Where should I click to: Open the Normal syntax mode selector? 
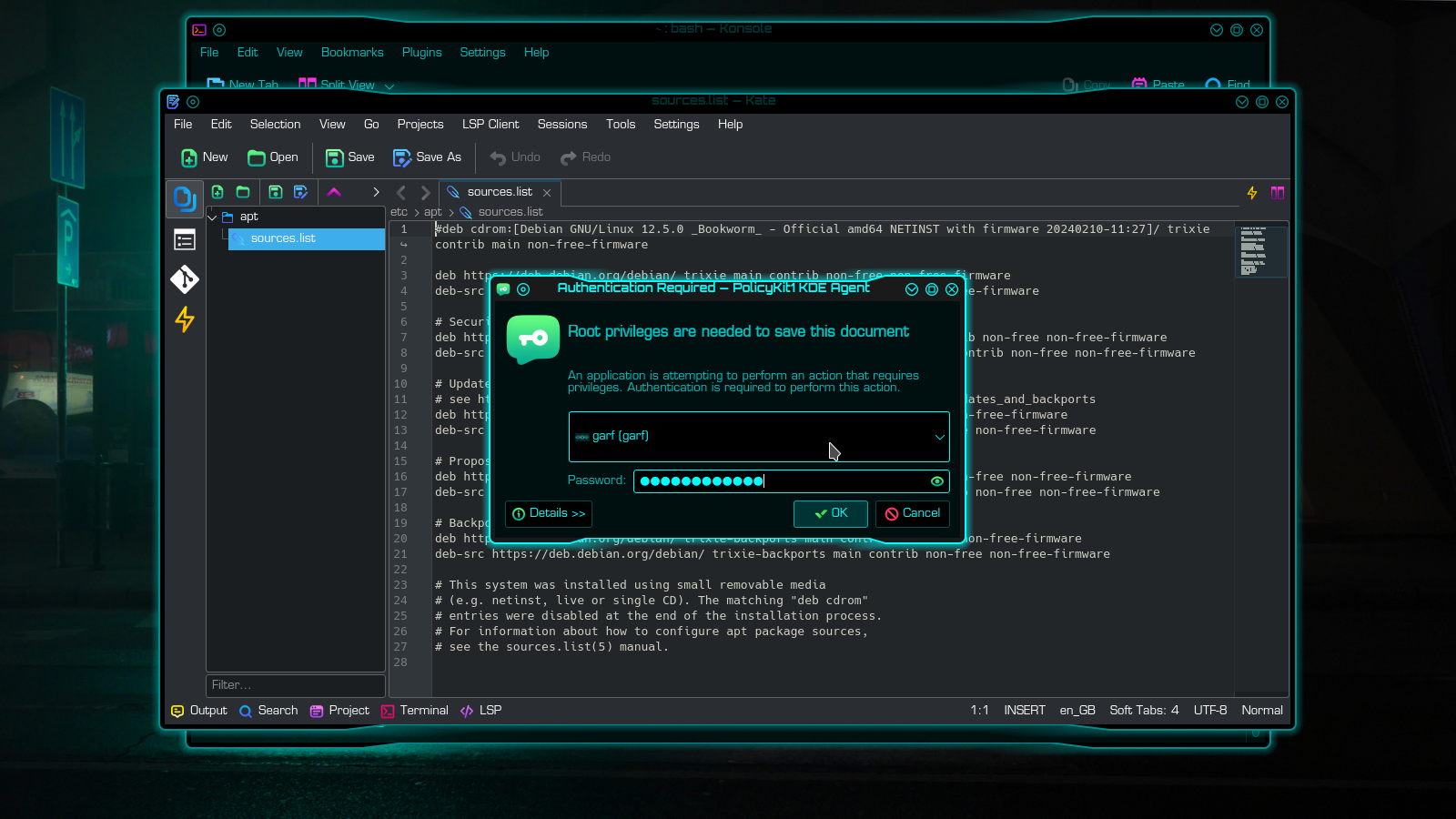pos(1262,711)
